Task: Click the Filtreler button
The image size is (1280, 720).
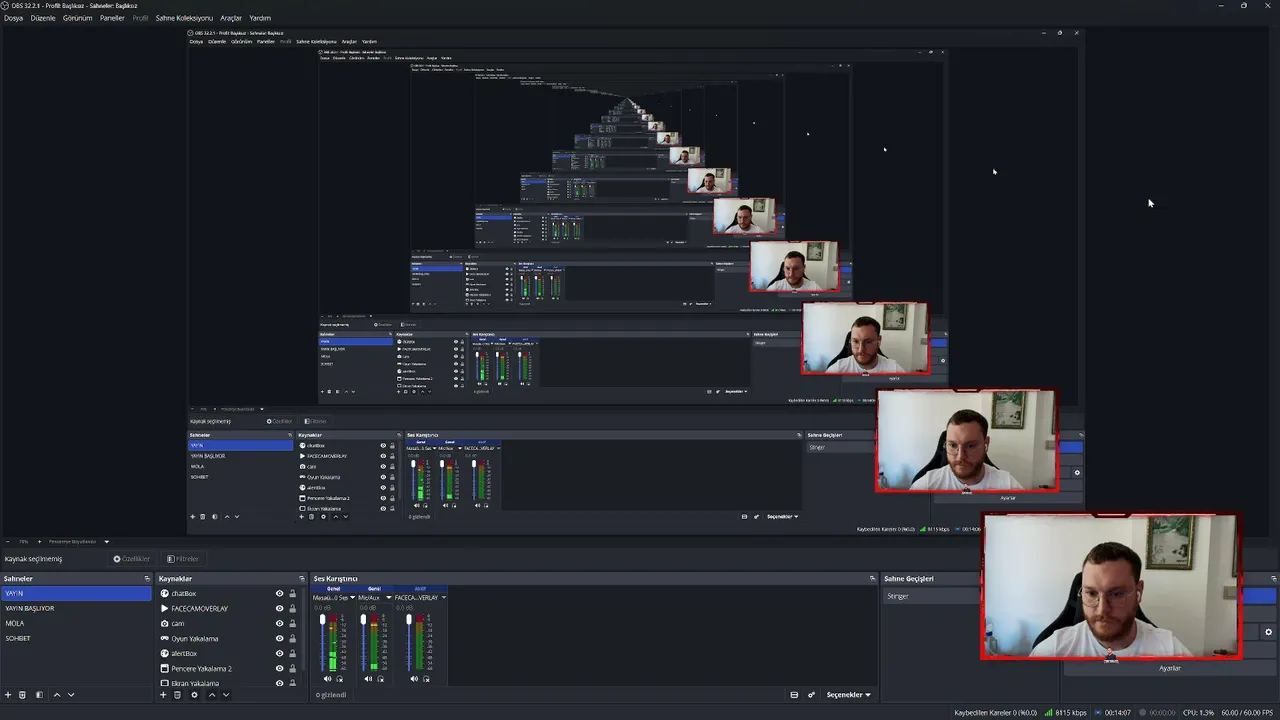Action: click(183, 559)
